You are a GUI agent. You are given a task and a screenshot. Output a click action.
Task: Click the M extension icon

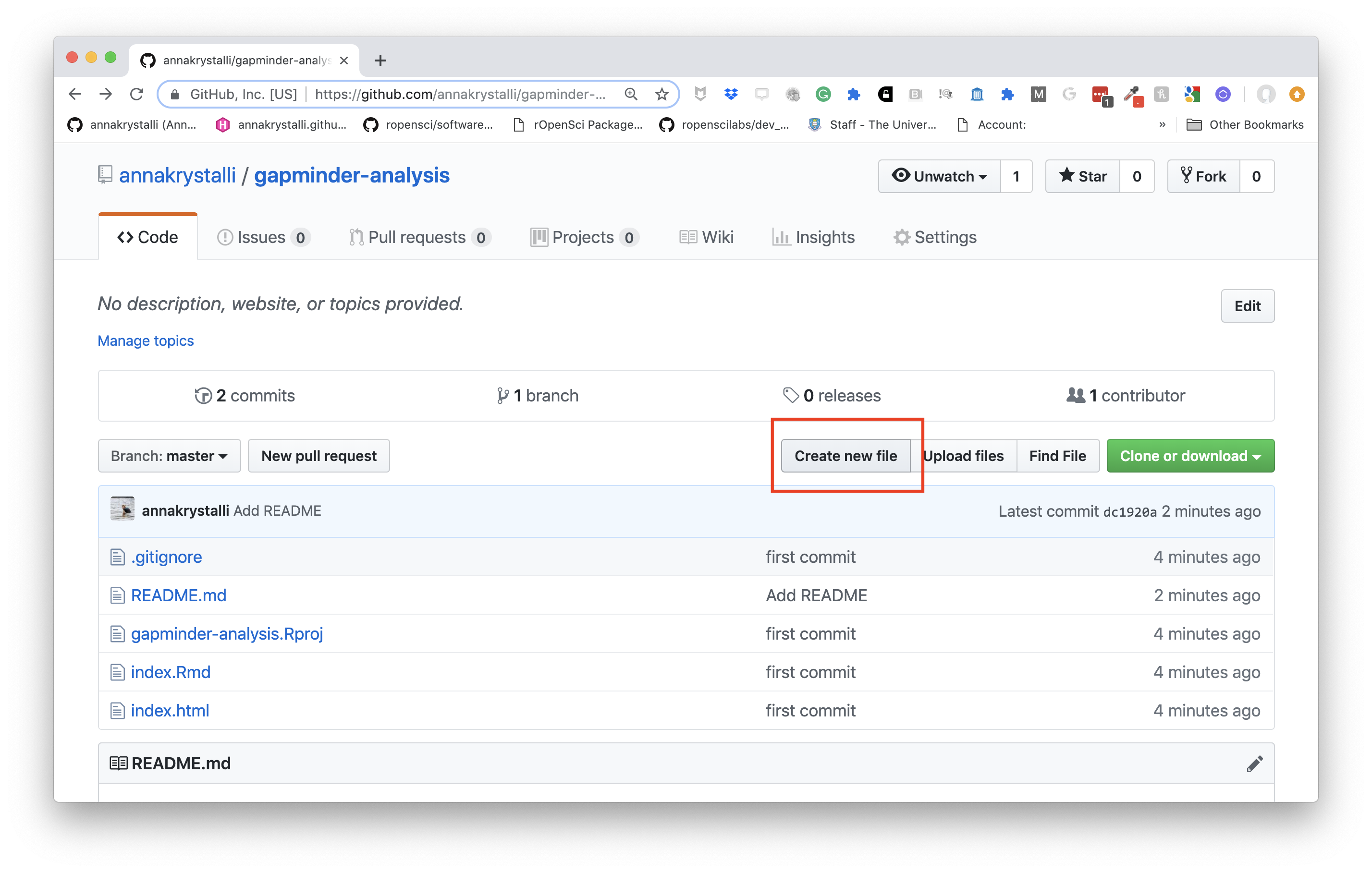(x=1038, y=94)
